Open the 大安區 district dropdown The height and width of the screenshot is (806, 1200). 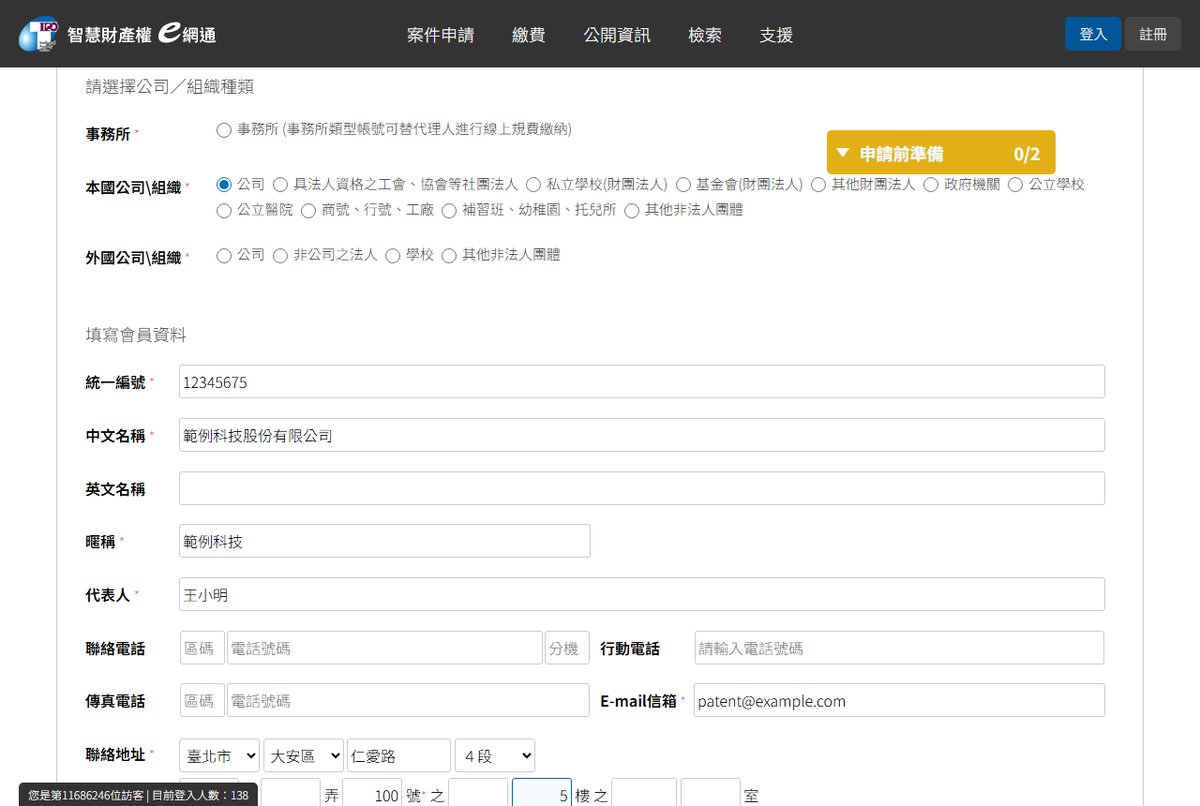pyautogui.click(x=303, y=756)
